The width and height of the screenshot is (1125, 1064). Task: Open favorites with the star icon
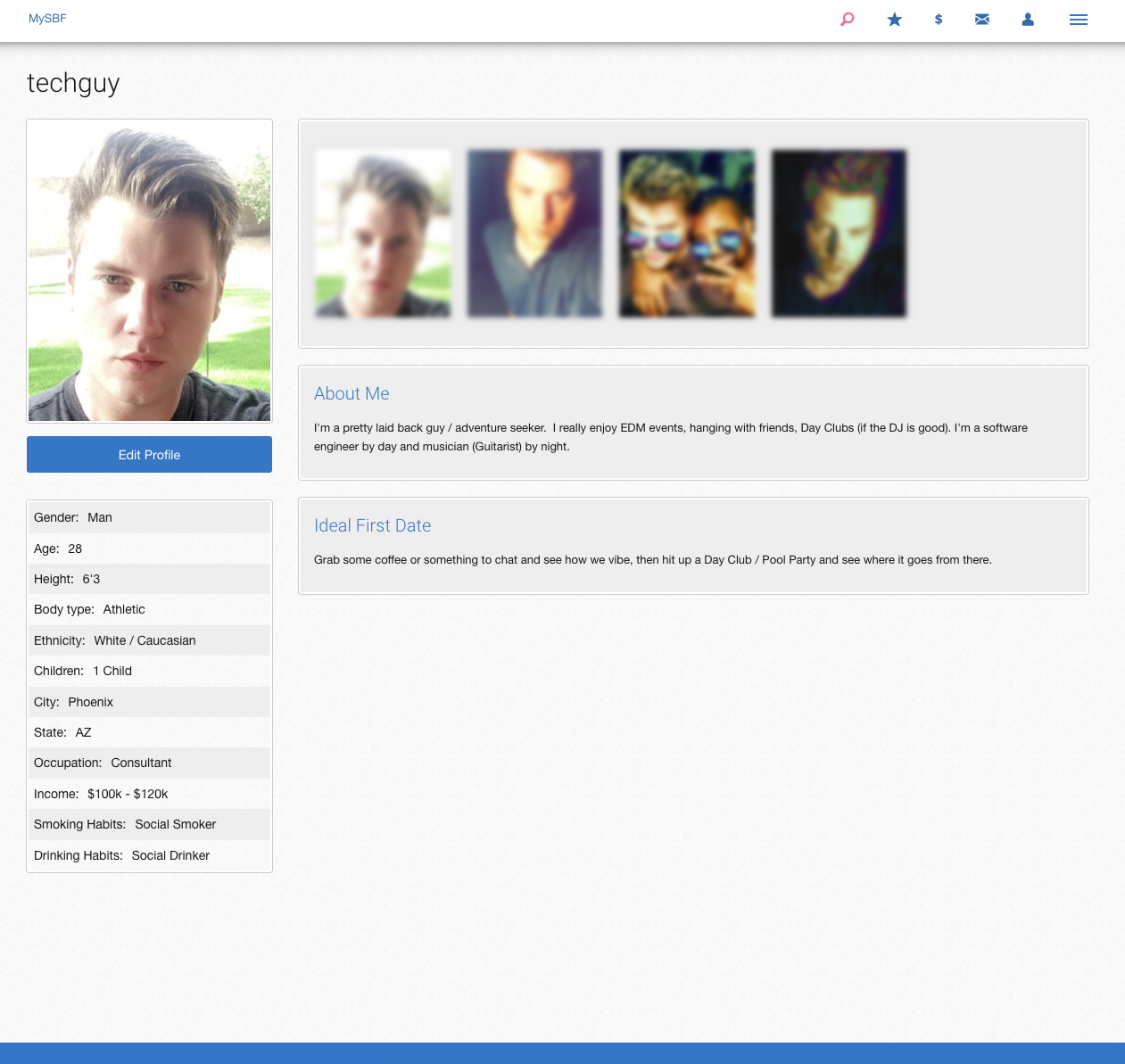(894, 20)
